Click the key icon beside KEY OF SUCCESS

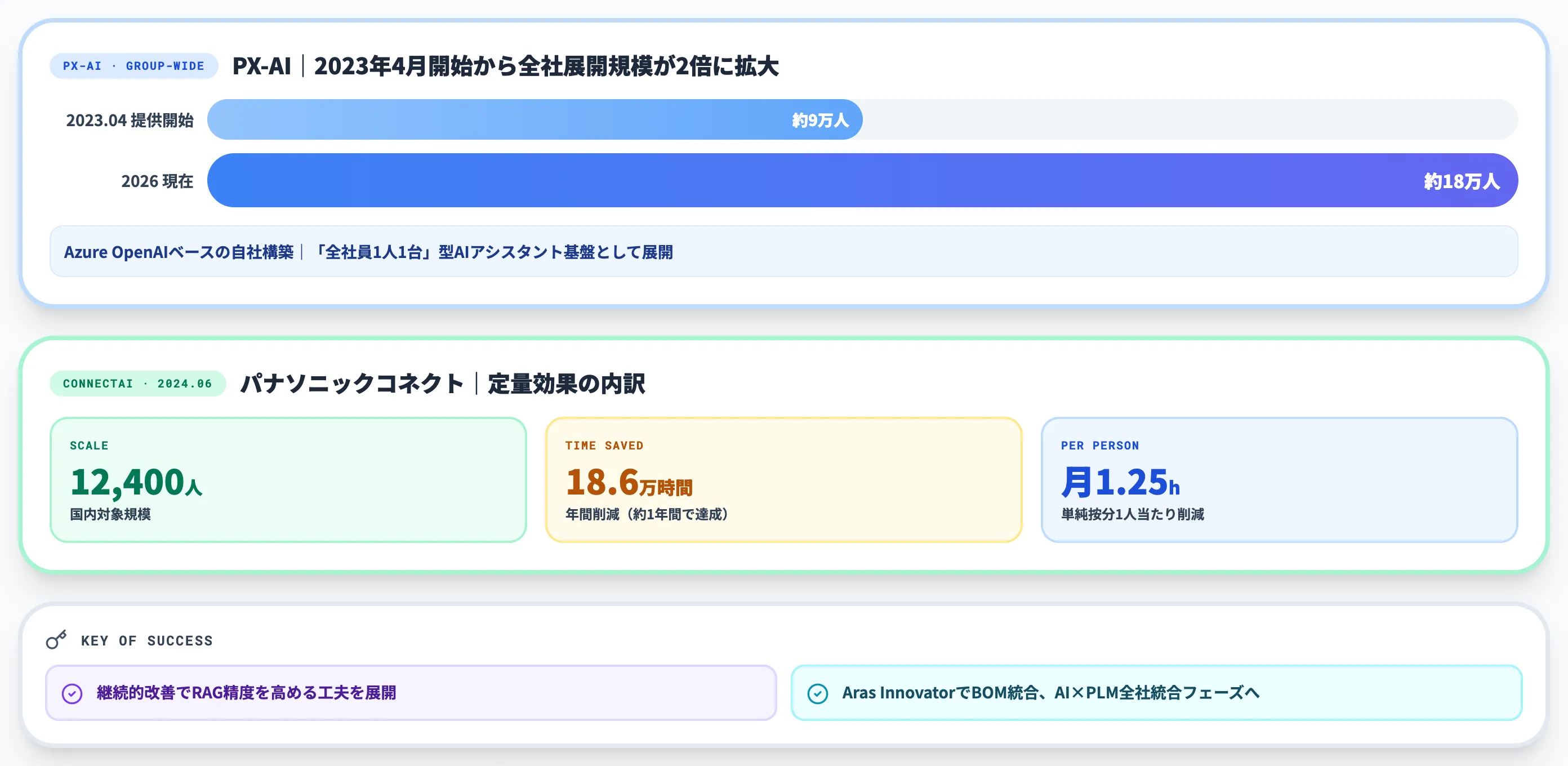(57, 640)
